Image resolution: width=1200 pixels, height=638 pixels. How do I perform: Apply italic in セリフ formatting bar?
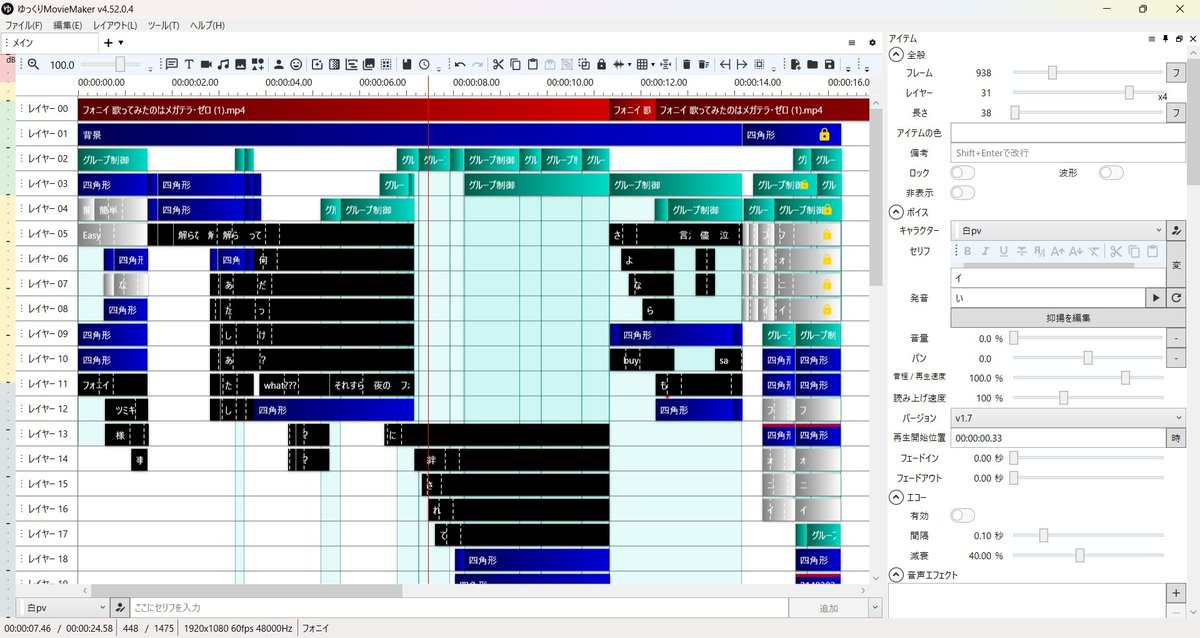985,251
